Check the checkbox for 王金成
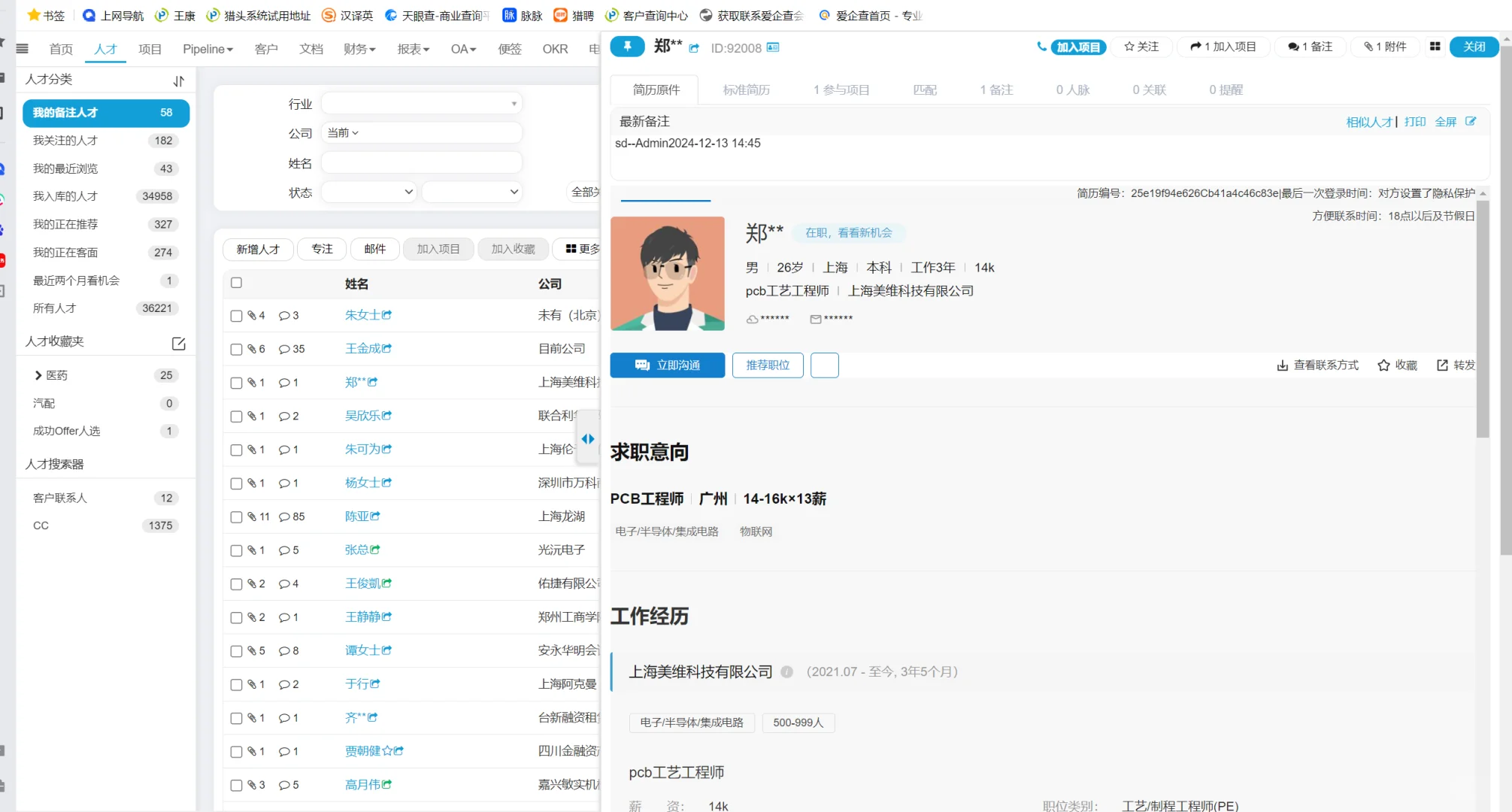This screenshot has width=1512, height=812. (x=236, y=348)
